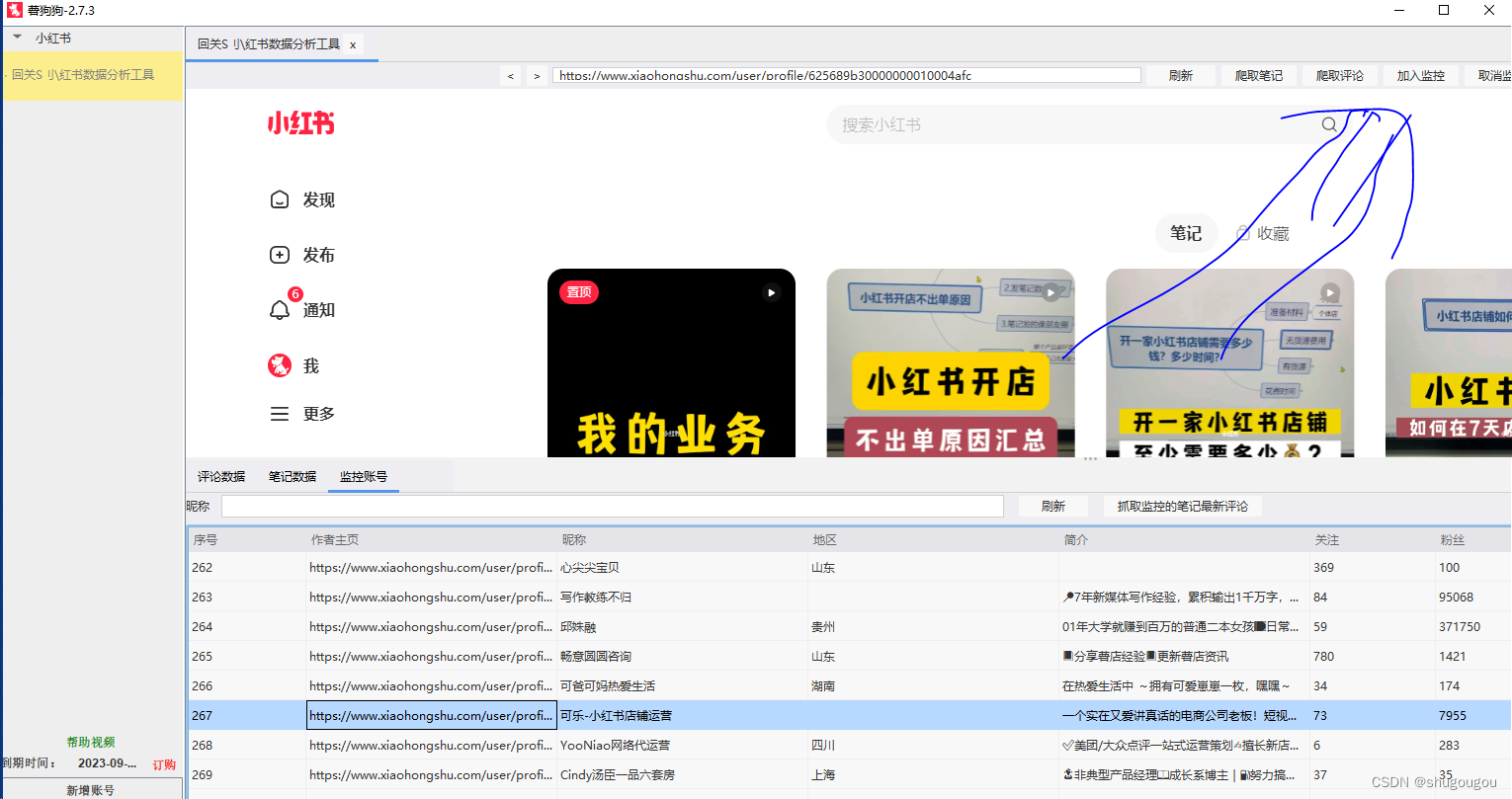The image size is (1512, 799).
Task: Open the 发现 discover icon
Action: pyautogui.click(x=280, y=200)
